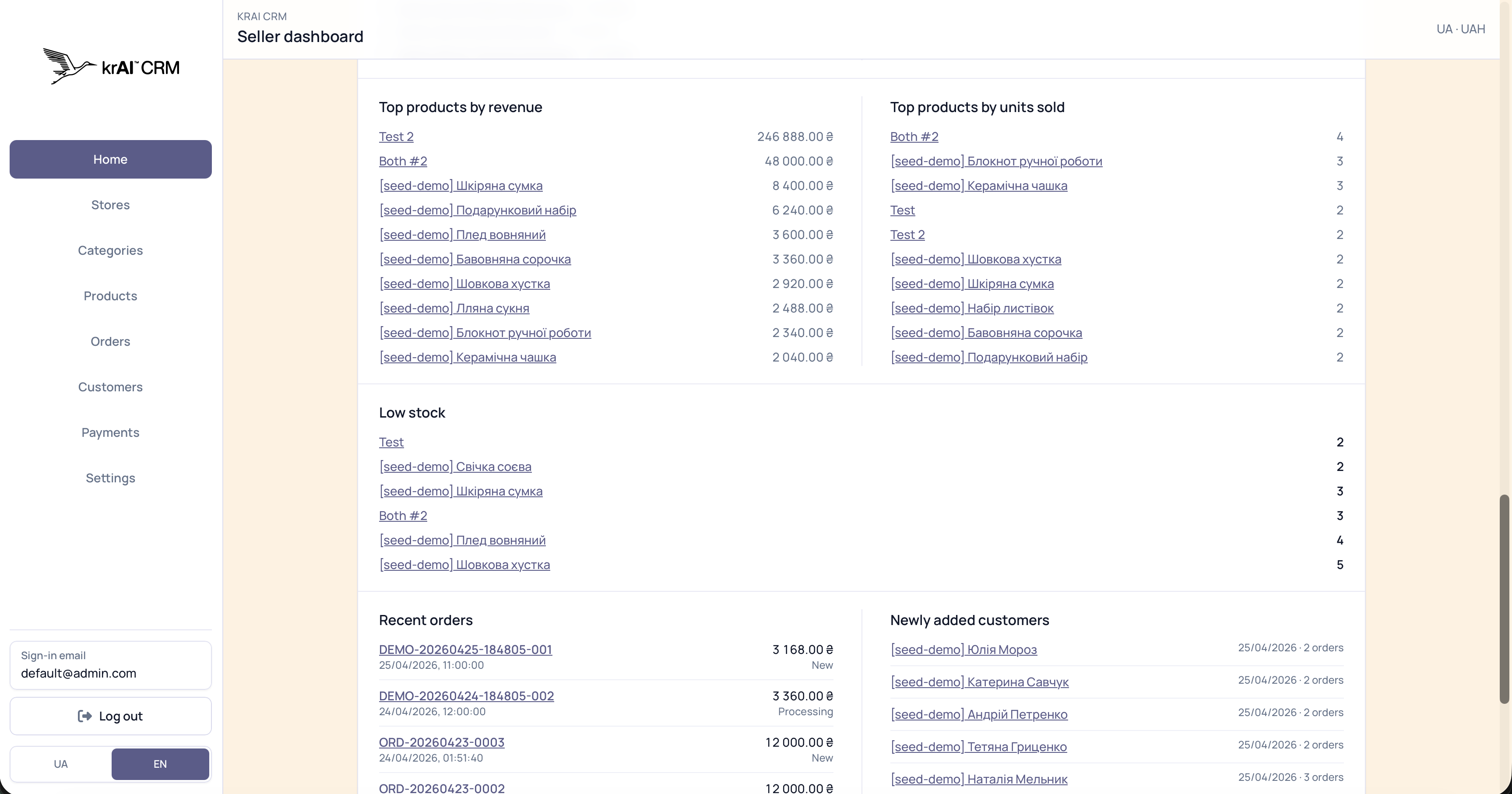
Task: Open Шовкова хустка in Low stock list
Action: click(464, 565)
